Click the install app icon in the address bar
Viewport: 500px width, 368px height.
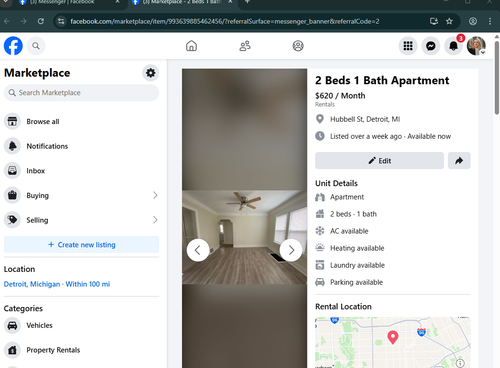[x=434, y=21]
